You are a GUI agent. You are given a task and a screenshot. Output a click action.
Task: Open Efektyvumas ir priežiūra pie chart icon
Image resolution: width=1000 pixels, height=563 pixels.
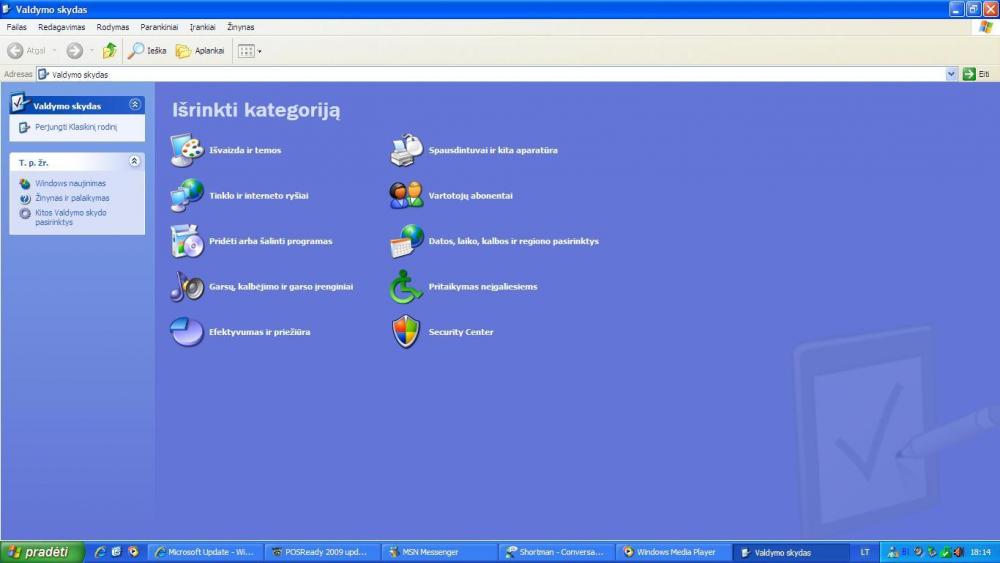187,332
